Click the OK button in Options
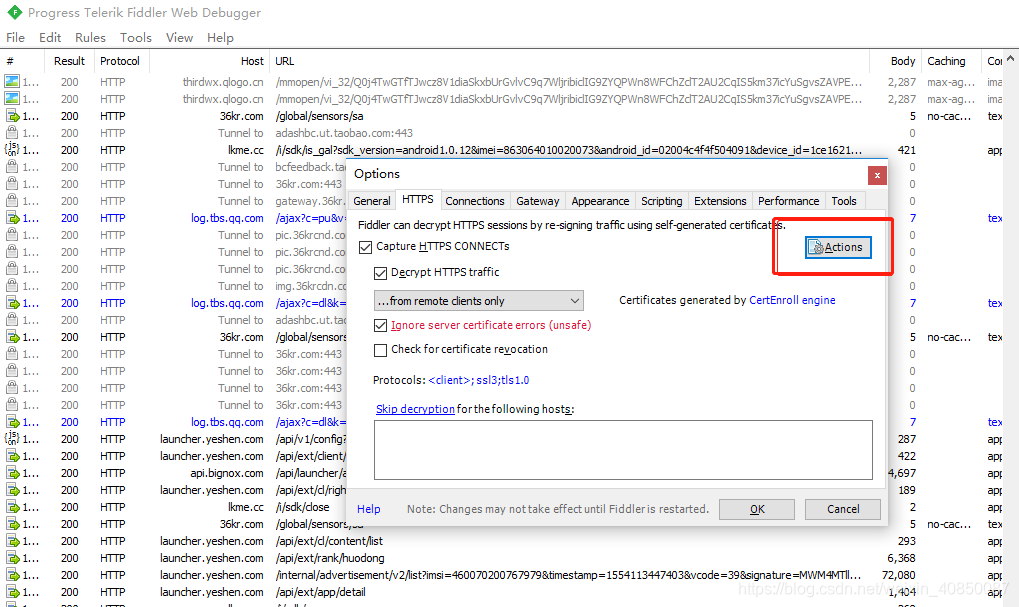Viewport: 1019px width, 607px height. tap(757, 509)
